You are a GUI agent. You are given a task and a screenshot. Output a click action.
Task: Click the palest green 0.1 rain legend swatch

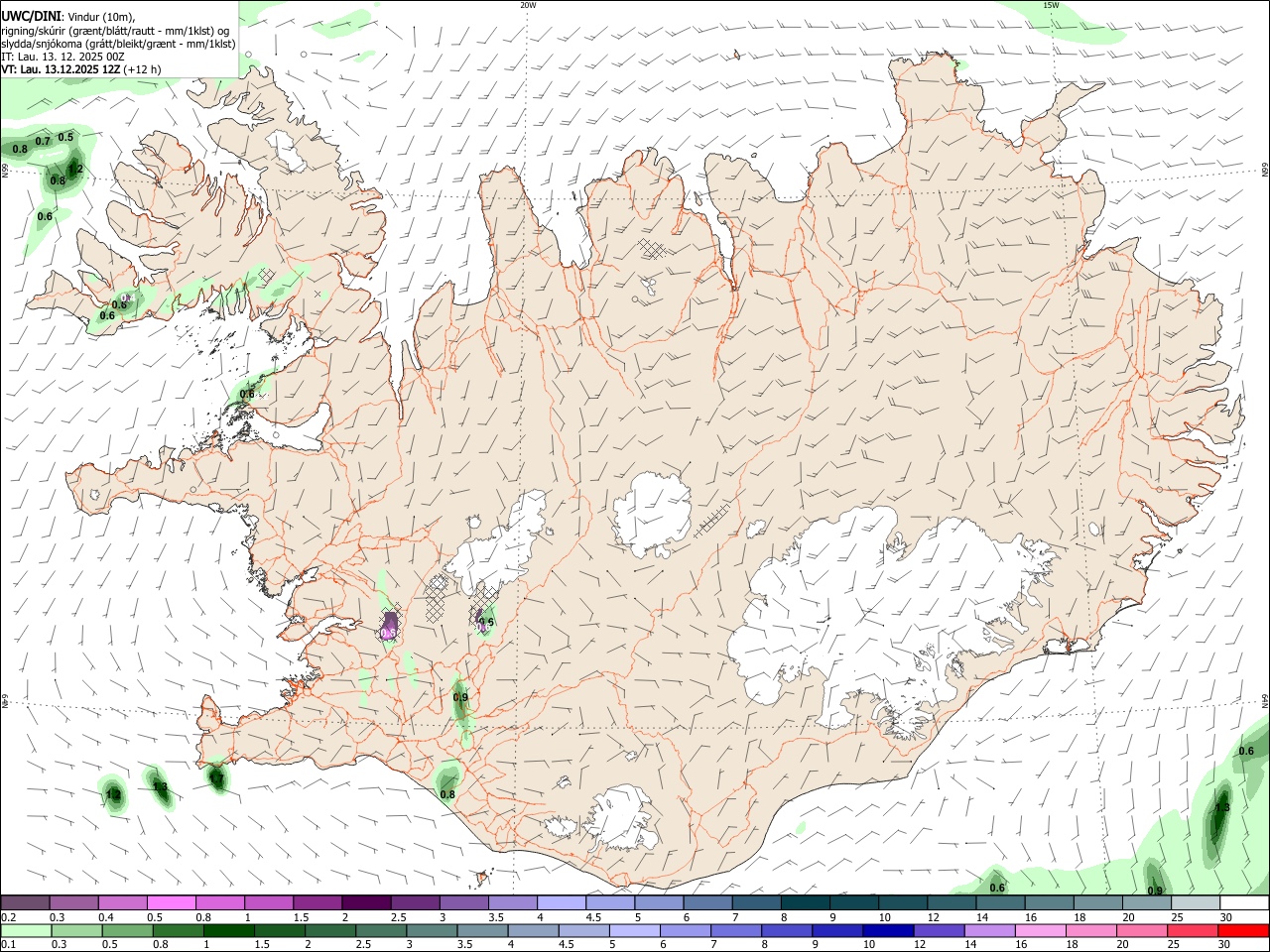(x=26, y=931)
